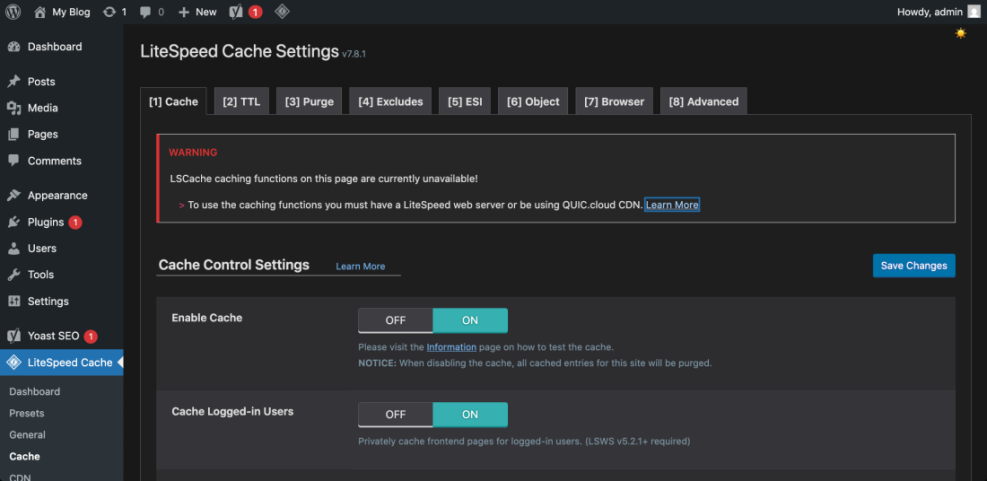The height and width of the screenshot is (481, 987).
Task: Click the Posts pushpin icon
Action: tap(14, 82)
